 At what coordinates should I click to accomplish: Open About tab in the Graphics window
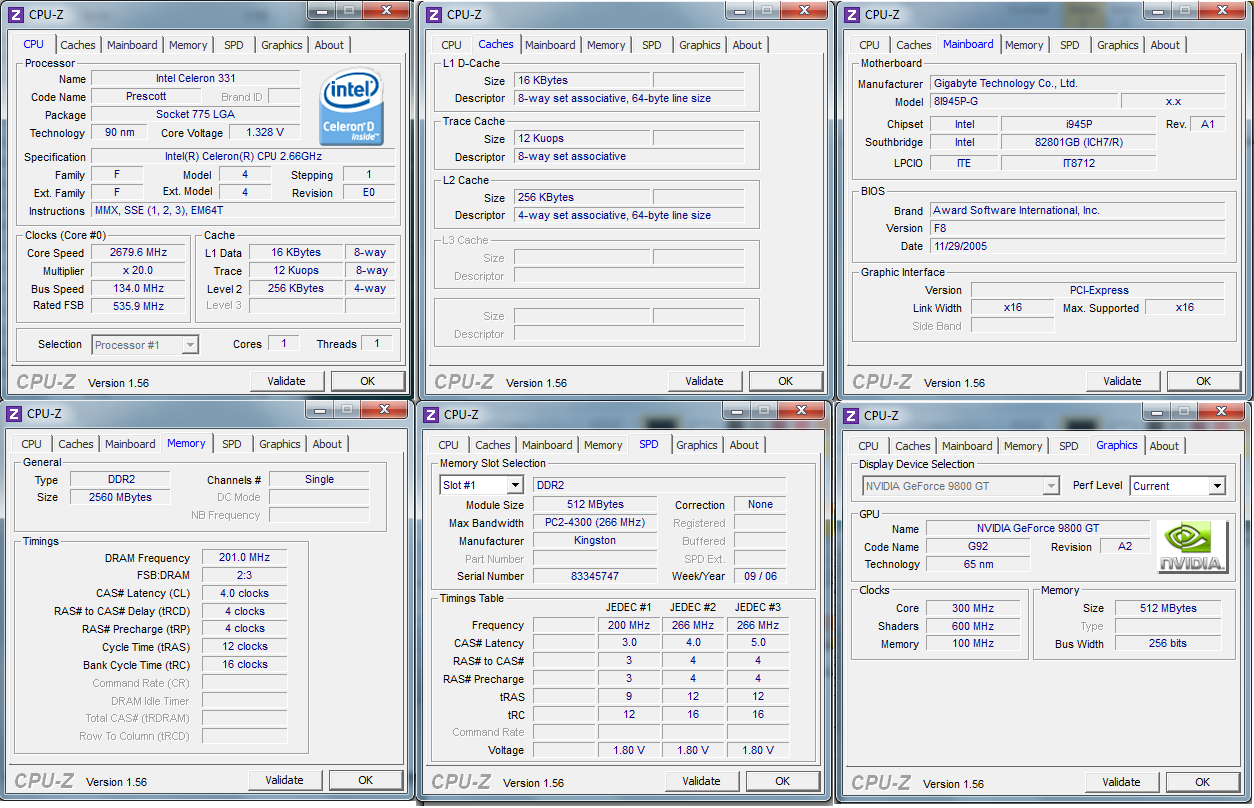[x=1164, y=446]
